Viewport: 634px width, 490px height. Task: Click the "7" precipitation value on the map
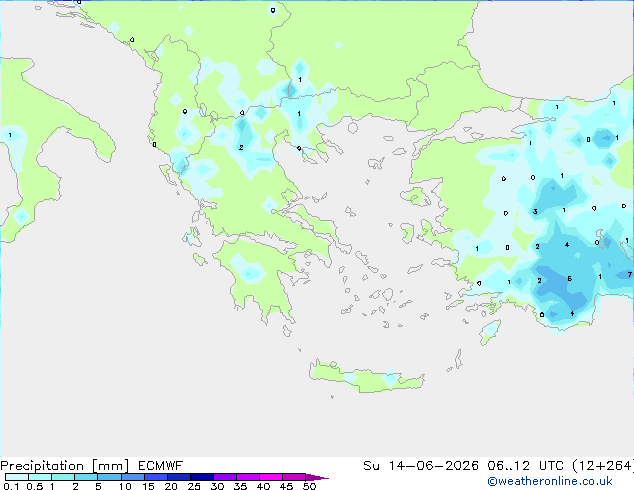tap(630, 275)
